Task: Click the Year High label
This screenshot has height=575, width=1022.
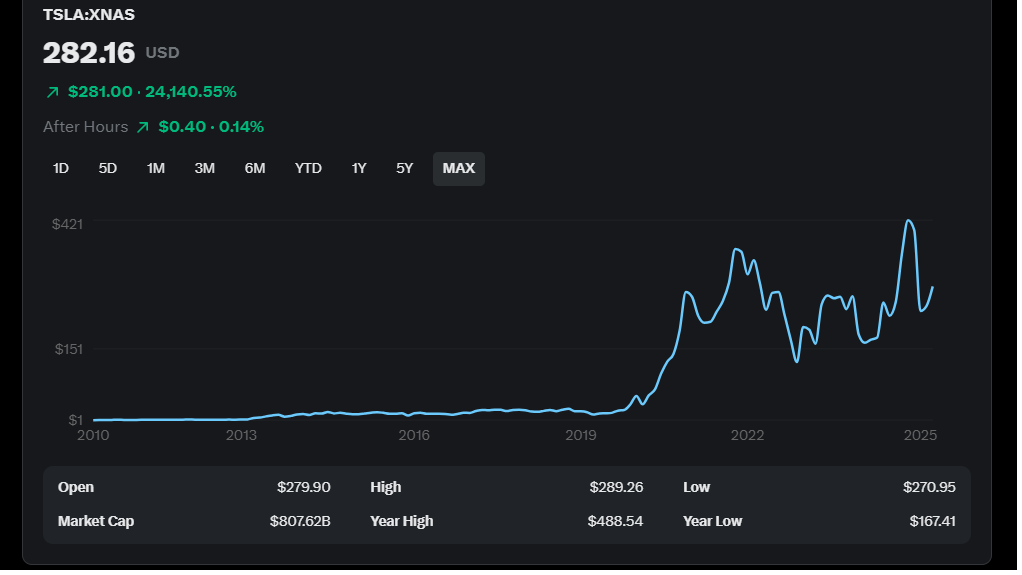Action: click(403, 523)
